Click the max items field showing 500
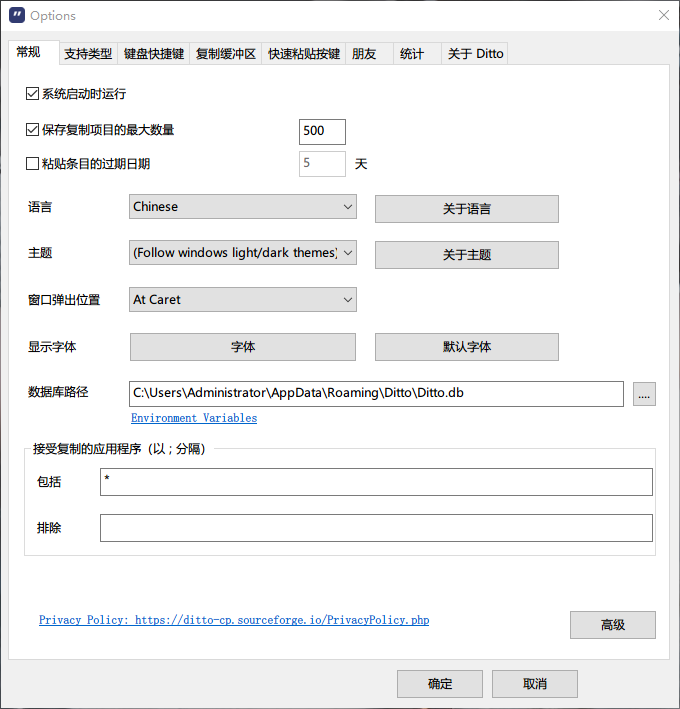Screen dimensions: 680x709 (322, 132)
